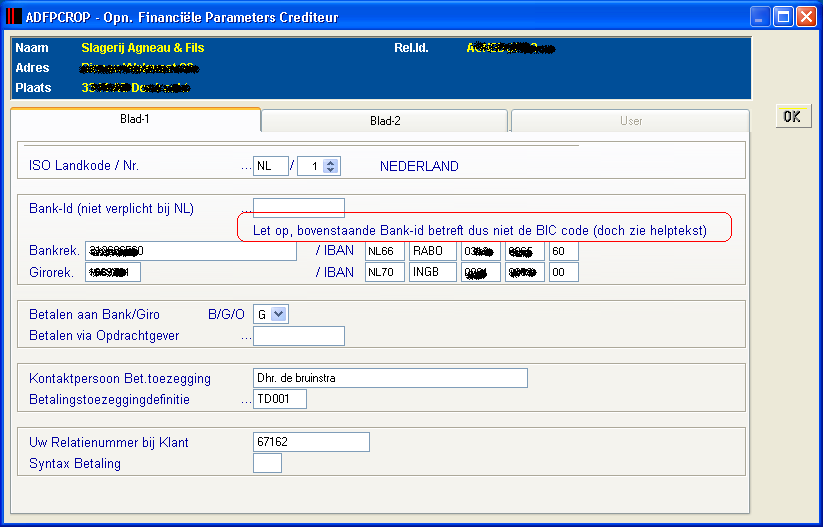Click the NEDERLAND country name text
Viewport: 823px width, 527px height.
(x=419, y=166)
